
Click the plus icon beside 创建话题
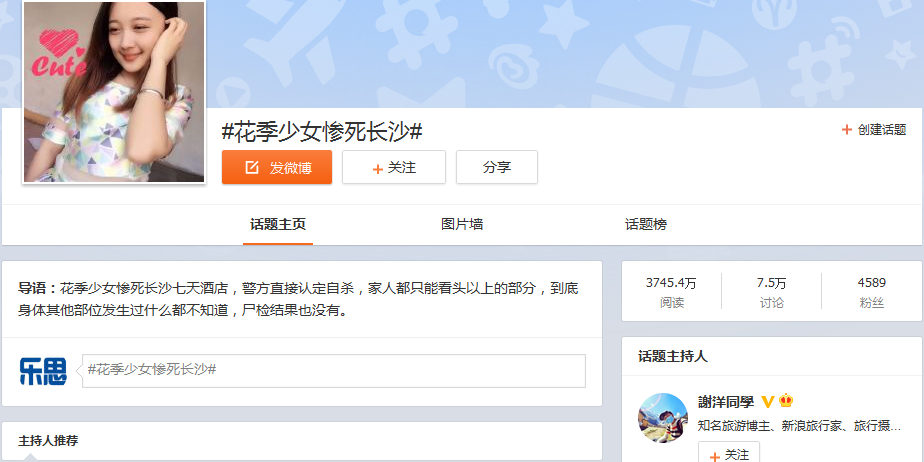click(x=847, y=129)
